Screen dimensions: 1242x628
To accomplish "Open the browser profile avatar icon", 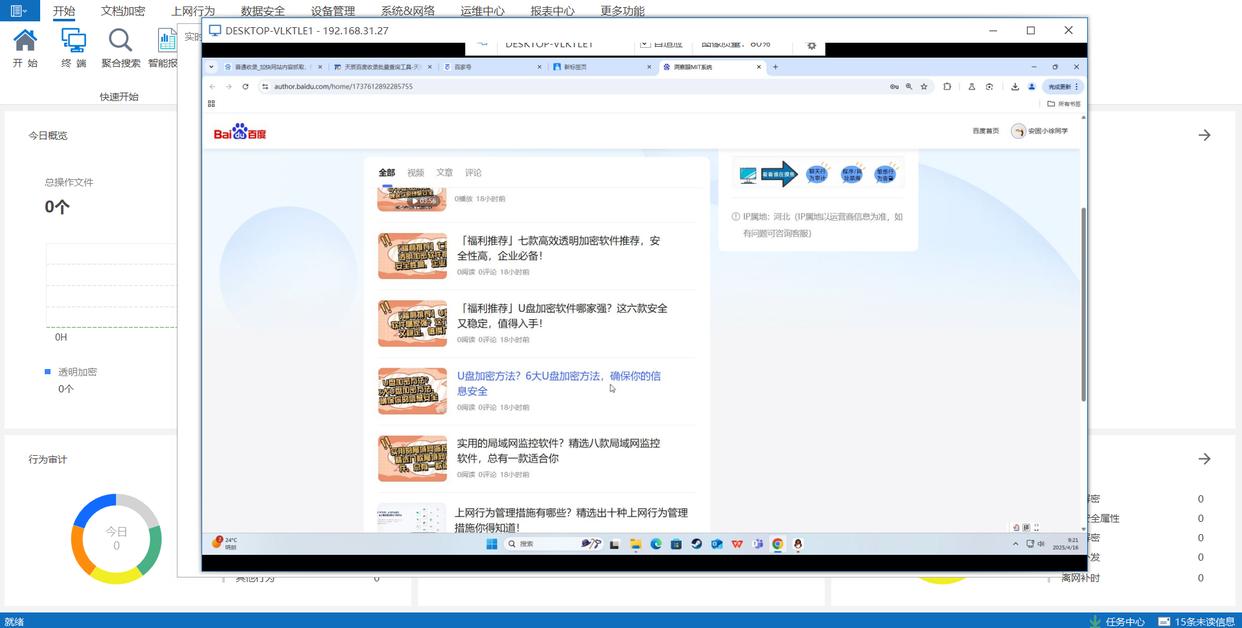I will (x=1032, y=87).
